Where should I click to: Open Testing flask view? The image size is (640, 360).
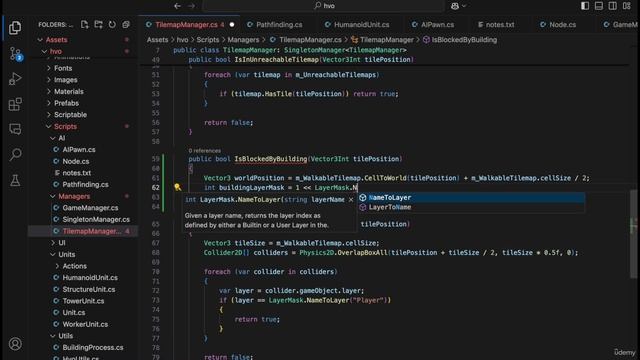point(15,180)
